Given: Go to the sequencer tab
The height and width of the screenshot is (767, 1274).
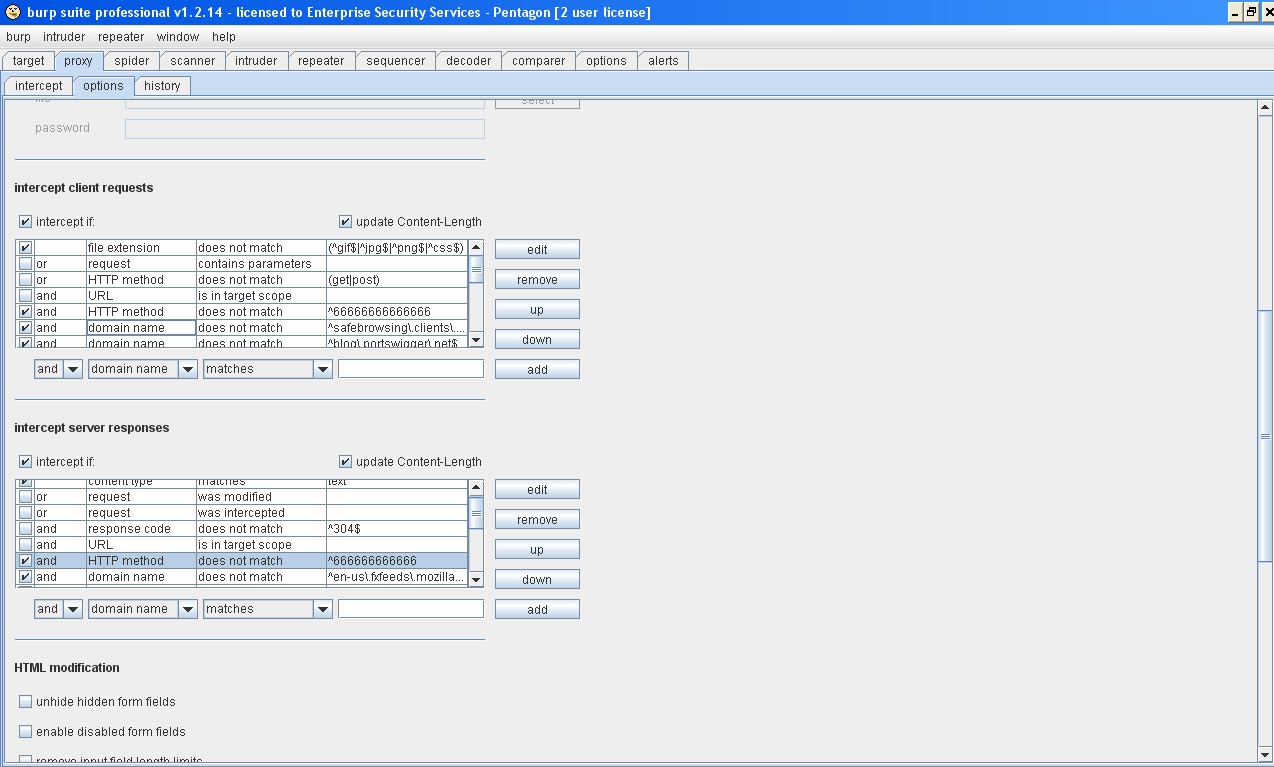Looking at the screenshot, I should coord(396,61).
